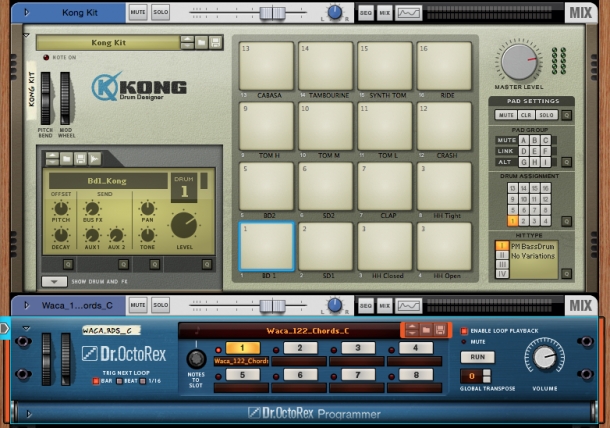Assign pad to alt group G

[x=524, y=162]
